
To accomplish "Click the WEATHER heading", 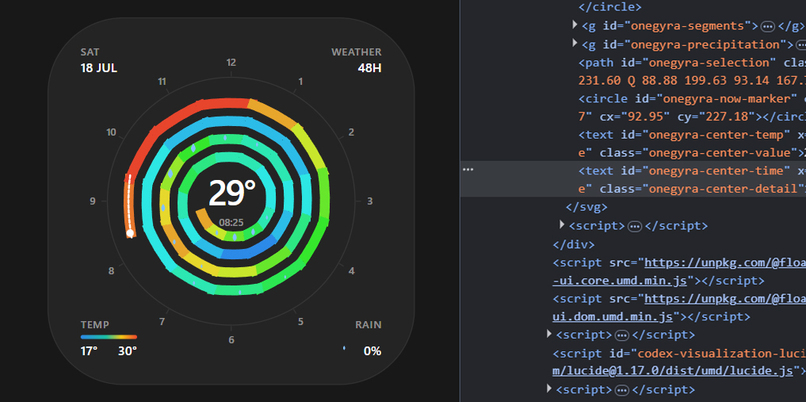I will [356, 52].
